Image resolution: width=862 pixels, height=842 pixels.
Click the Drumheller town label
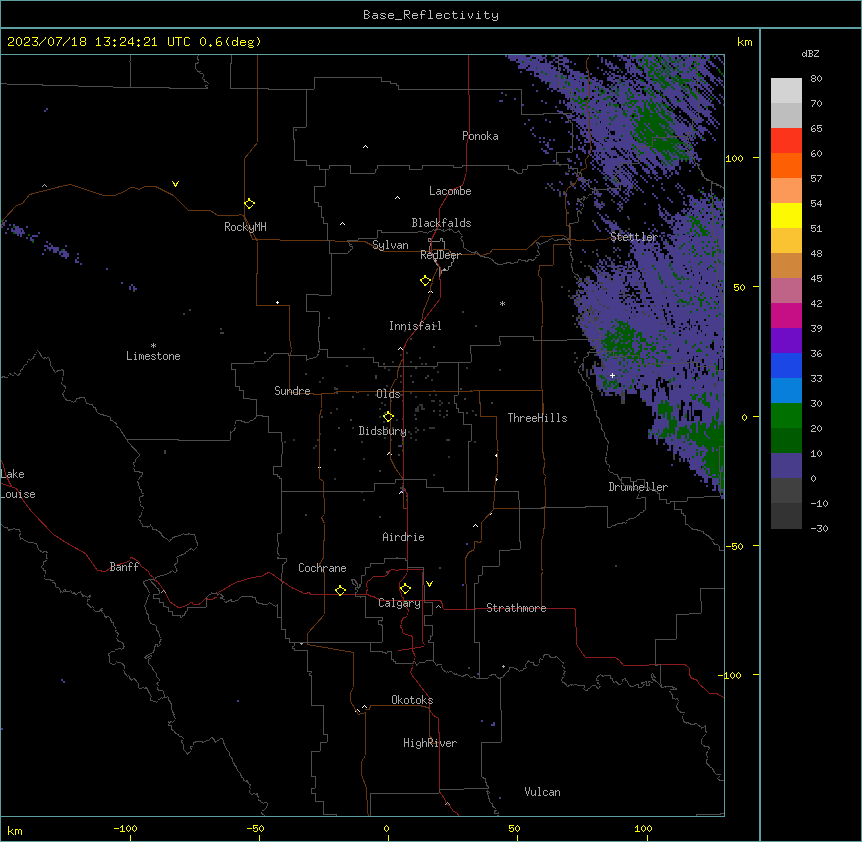pos(638,487)
